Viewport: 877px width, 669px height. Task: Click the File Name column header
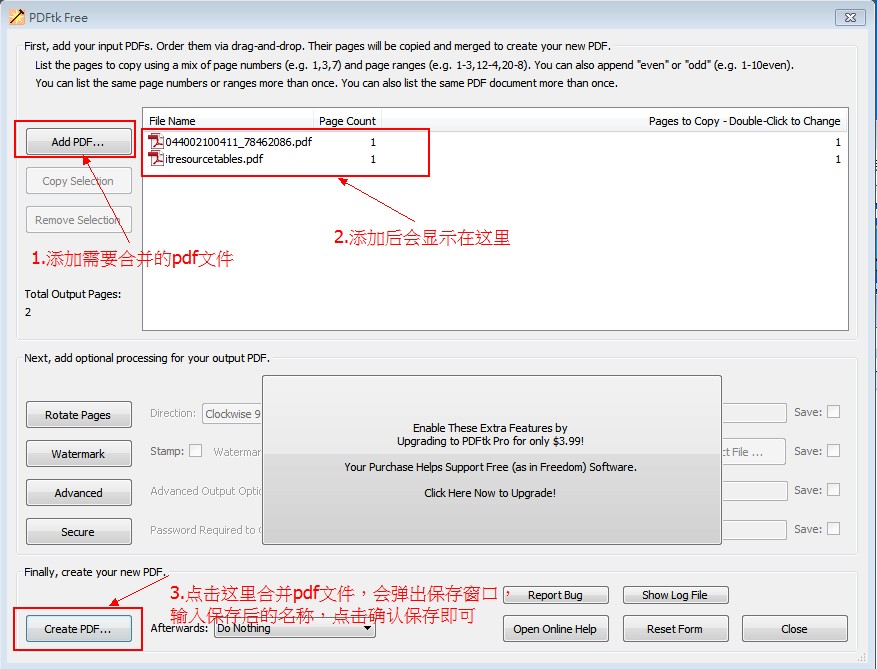click(x=229, y=121)
